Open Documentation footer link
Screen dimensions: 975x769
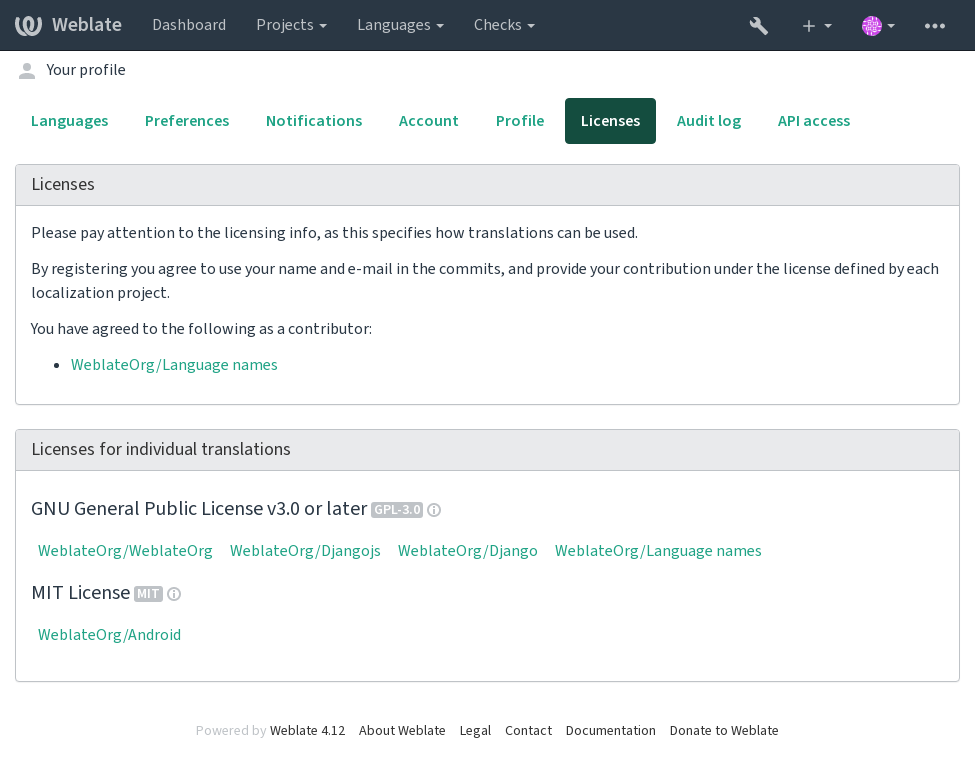(611, 730)
